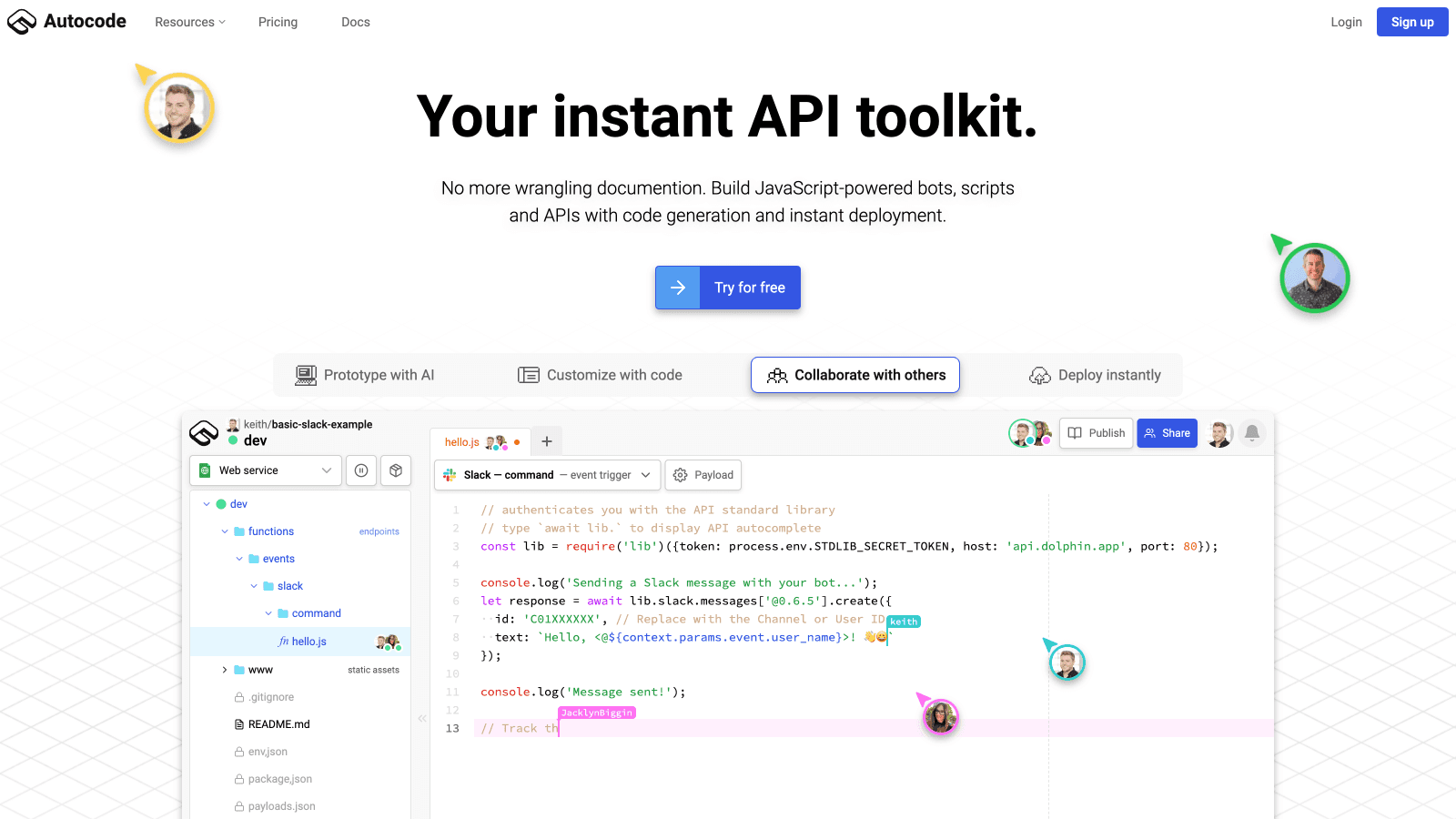Collapse the dev tree folder
This screenshot has height=819, width=1456.
click(207, 504)
